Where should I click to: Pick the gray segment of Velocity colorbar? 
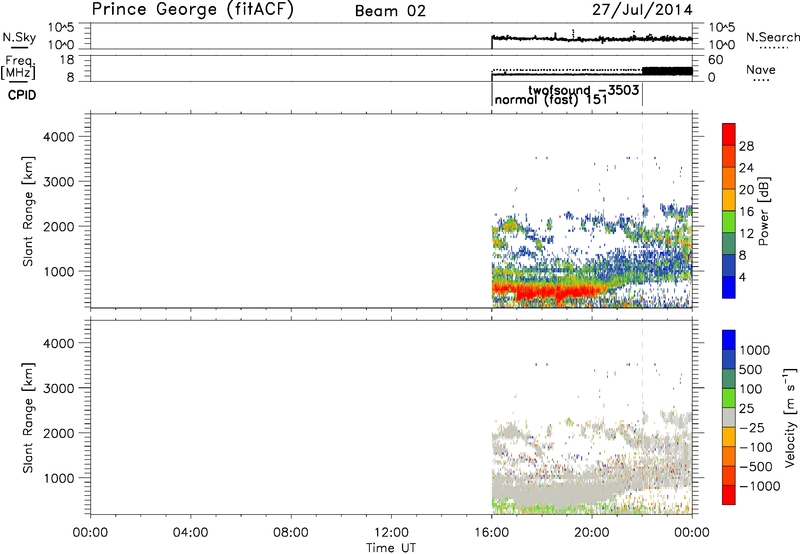pos(729,417)
